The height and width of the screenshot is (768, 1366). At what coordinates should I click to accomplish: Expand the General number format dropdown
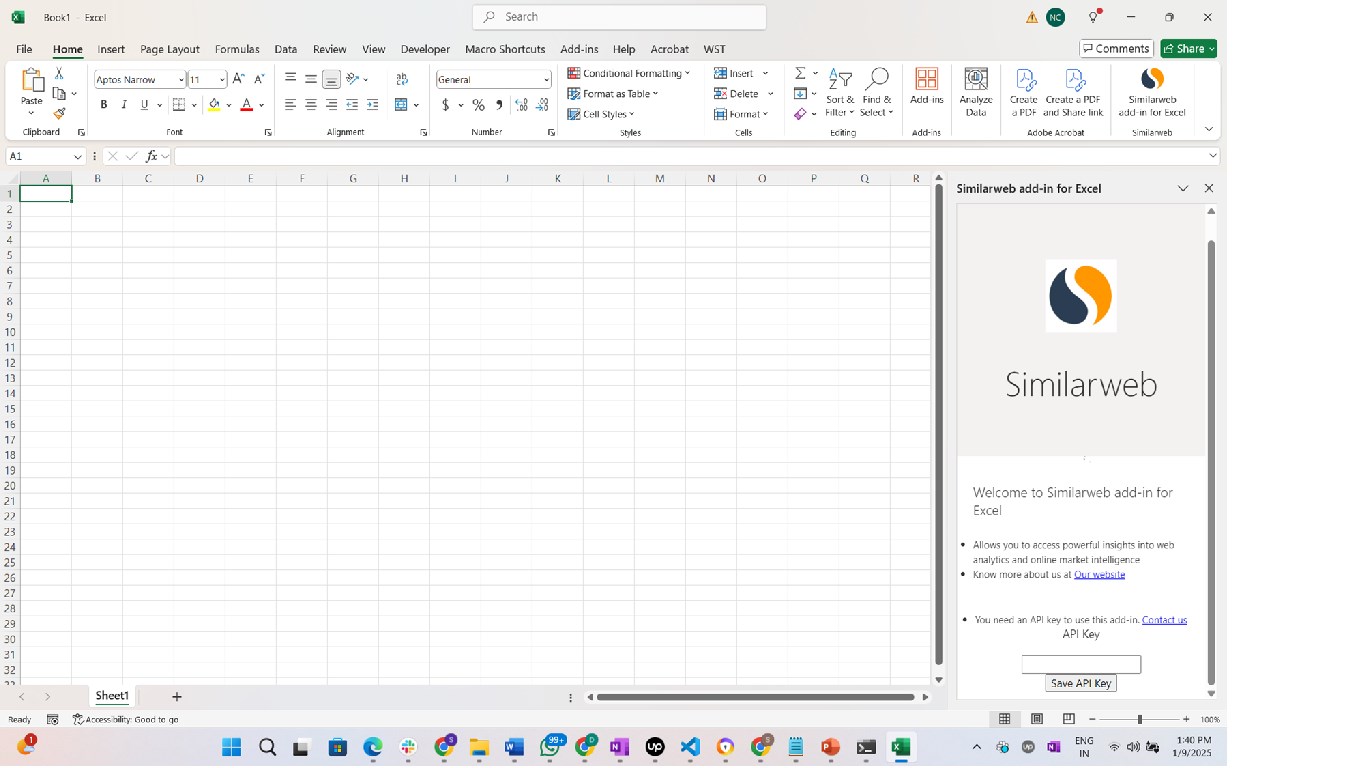(x=547, y=80)
